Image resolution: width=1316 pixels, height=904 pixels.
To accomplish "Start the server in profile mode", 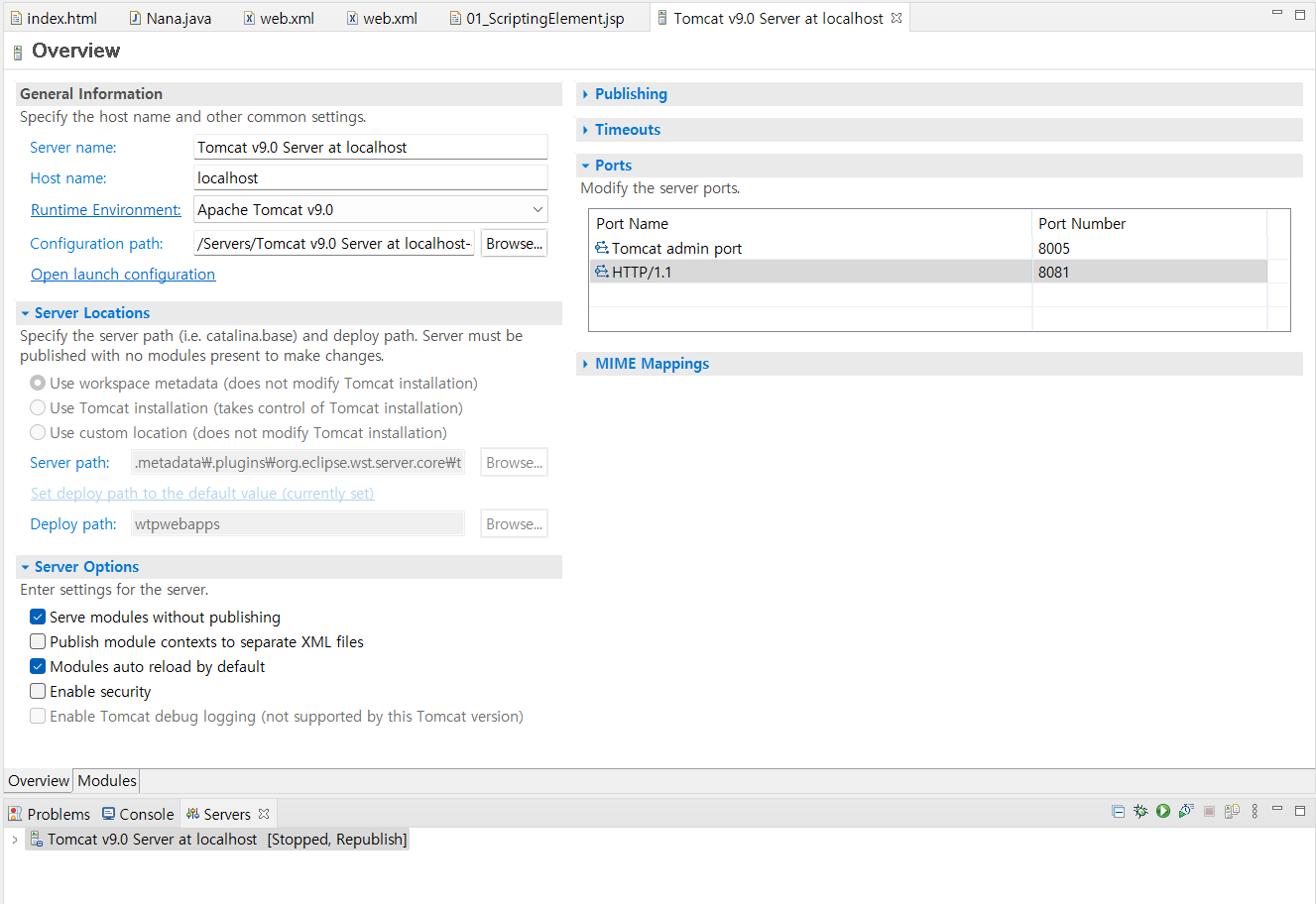I will click(x=1186, y=811).
